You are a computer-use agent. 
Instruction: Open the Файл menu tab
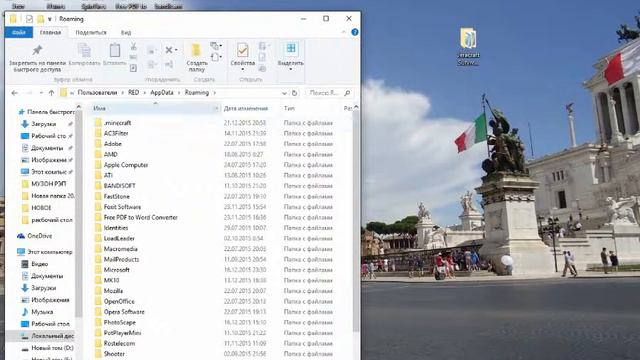[19, 32]
